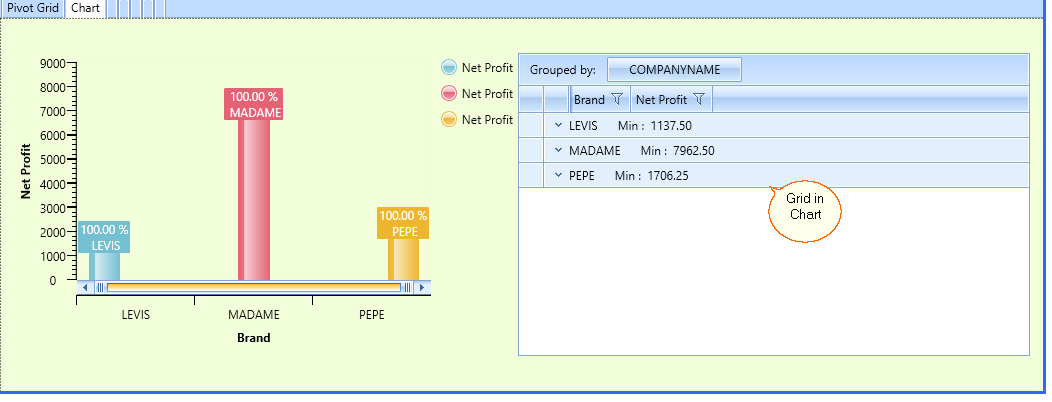Image resolution: width=1052 pixels, height=402 pixels.
Task: Click the yellow Net Profit legend marker
Action: pyautogui.click(x=449, y=119)
